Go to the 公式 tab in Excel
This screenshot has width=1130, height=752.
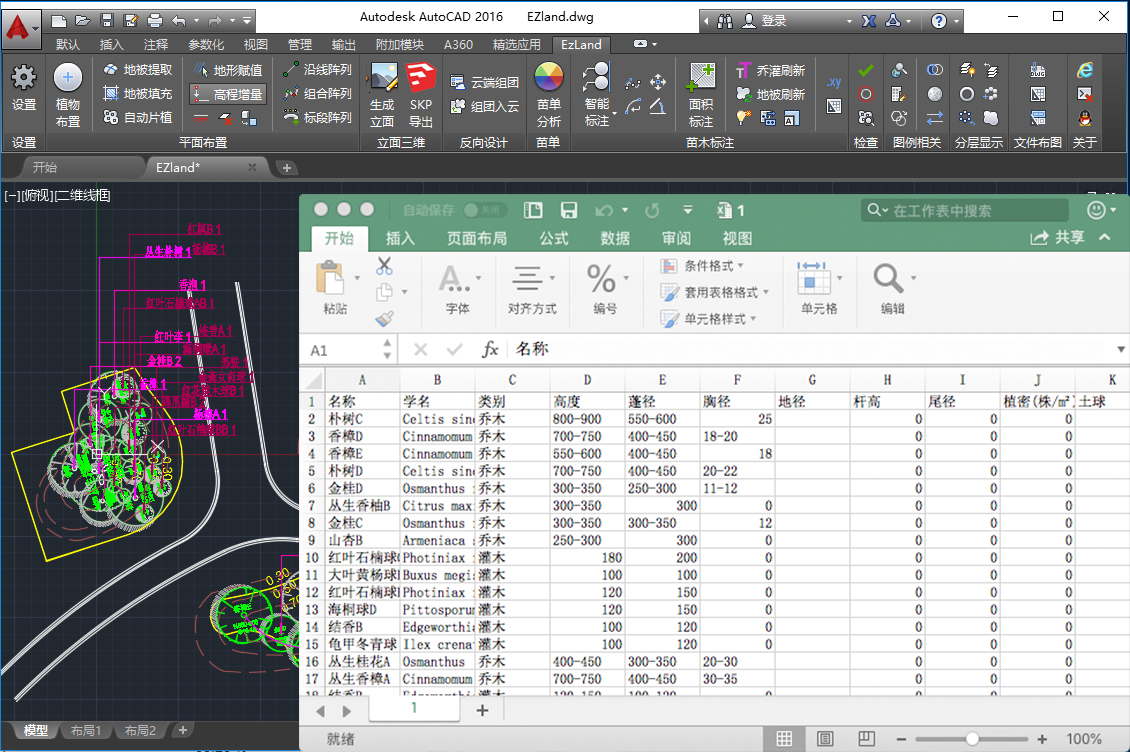554,239
